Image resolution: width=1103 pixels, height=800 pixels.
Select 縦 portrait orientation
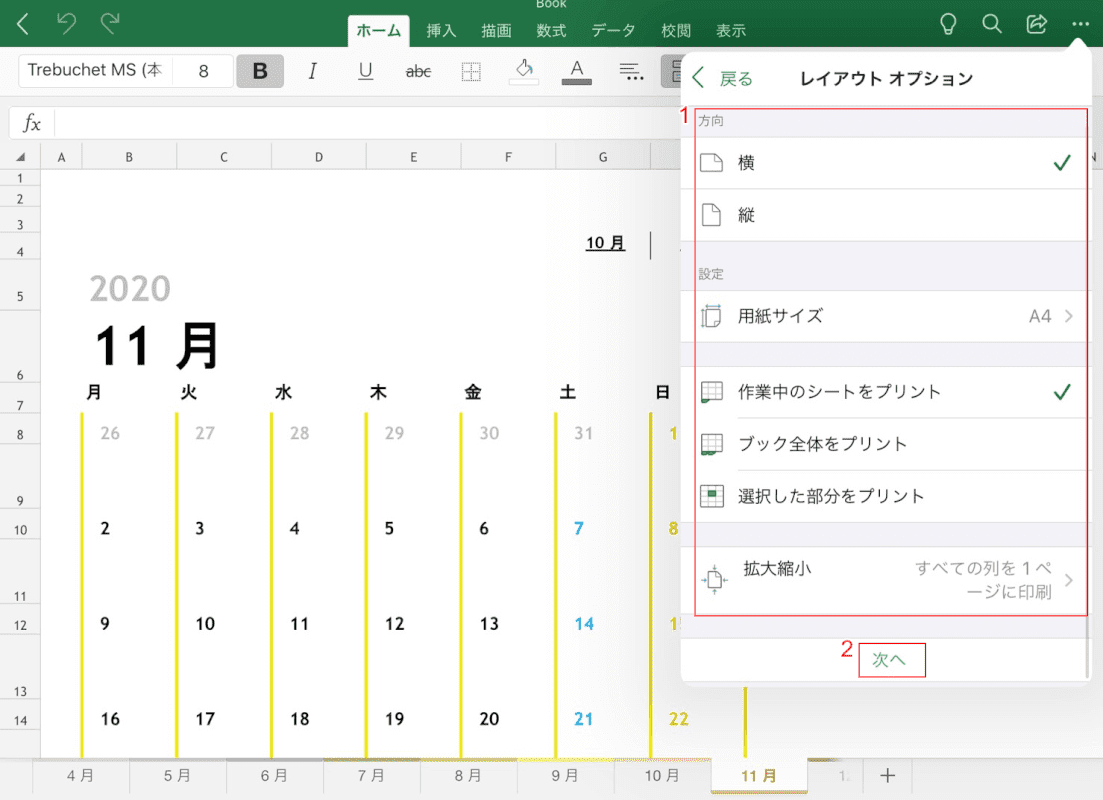point(887,215)
